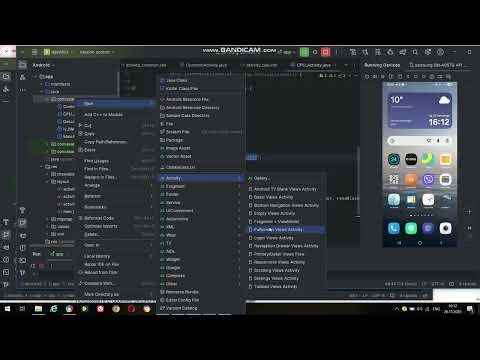Image resolution: width=480 pixels, height=360 pixels.
Task: Switch to CPUActivity.java editor tab
Action: point(313,65)
